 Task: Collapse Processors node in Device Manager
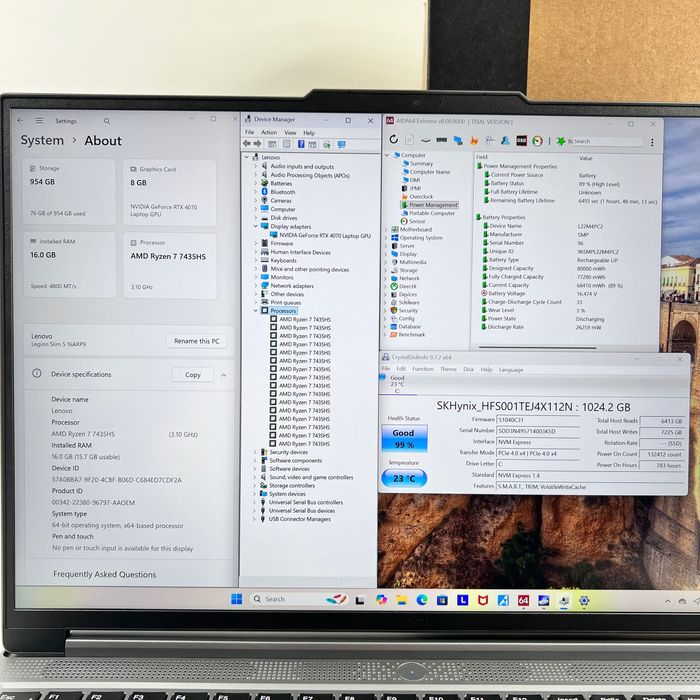point(256,310)
